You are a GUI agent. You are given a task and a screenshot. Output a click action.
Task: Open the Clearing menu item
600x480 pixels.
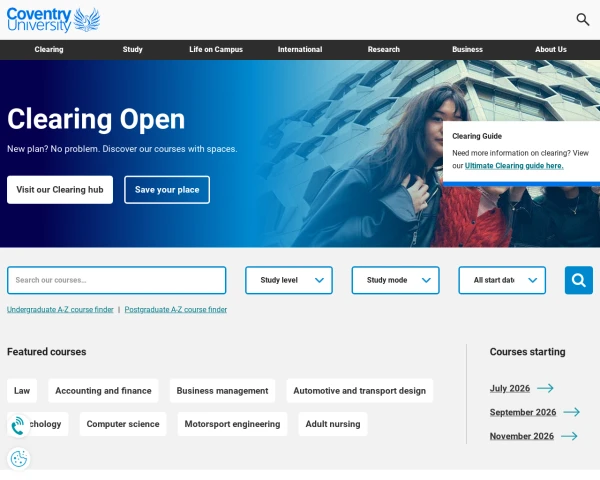pyautogui.click(x=49, y=49)
